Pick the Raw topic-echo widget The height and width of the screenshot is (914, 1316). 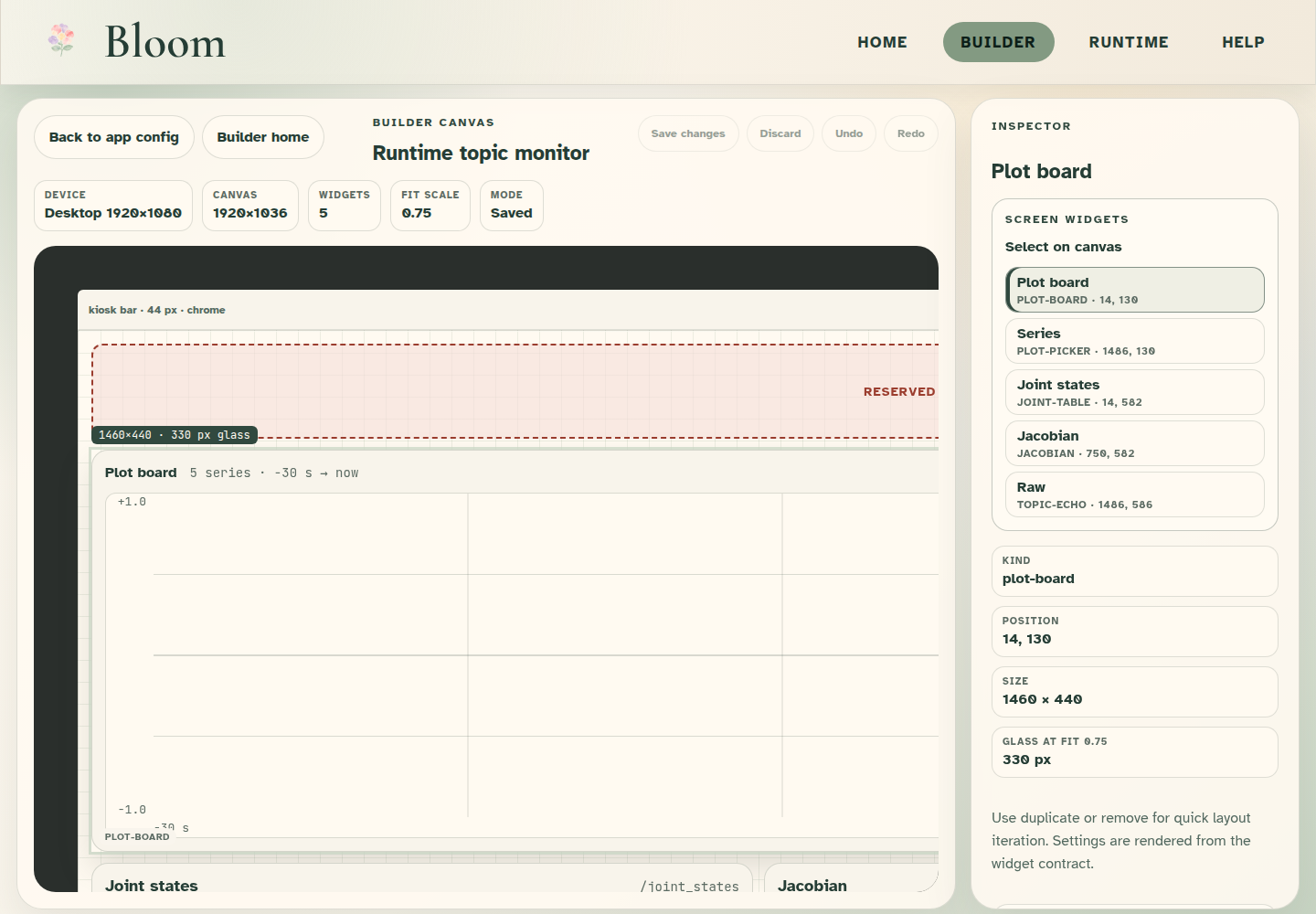(x=1135, y=494)
